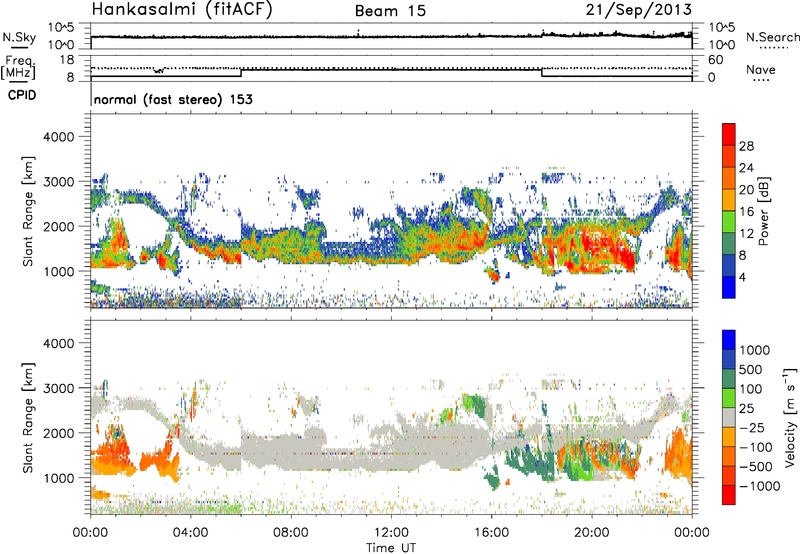800x554 pixels.
Task: Click the '18' frequency axis tick
Action: coord(67,60)
